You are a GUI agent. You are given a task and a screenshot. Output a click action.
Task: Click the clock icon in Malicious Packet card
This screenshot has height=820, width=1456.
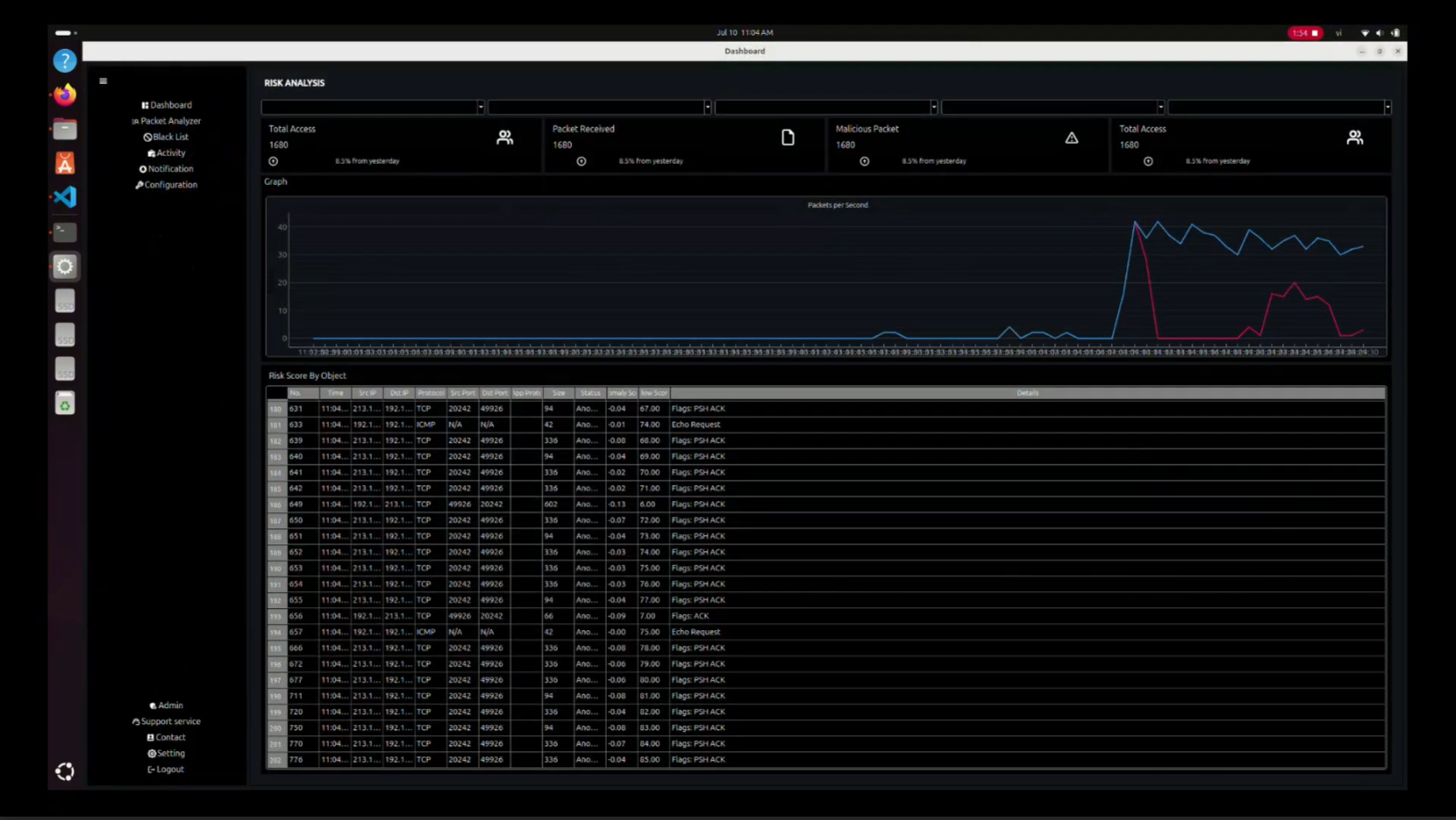point(864,161)
